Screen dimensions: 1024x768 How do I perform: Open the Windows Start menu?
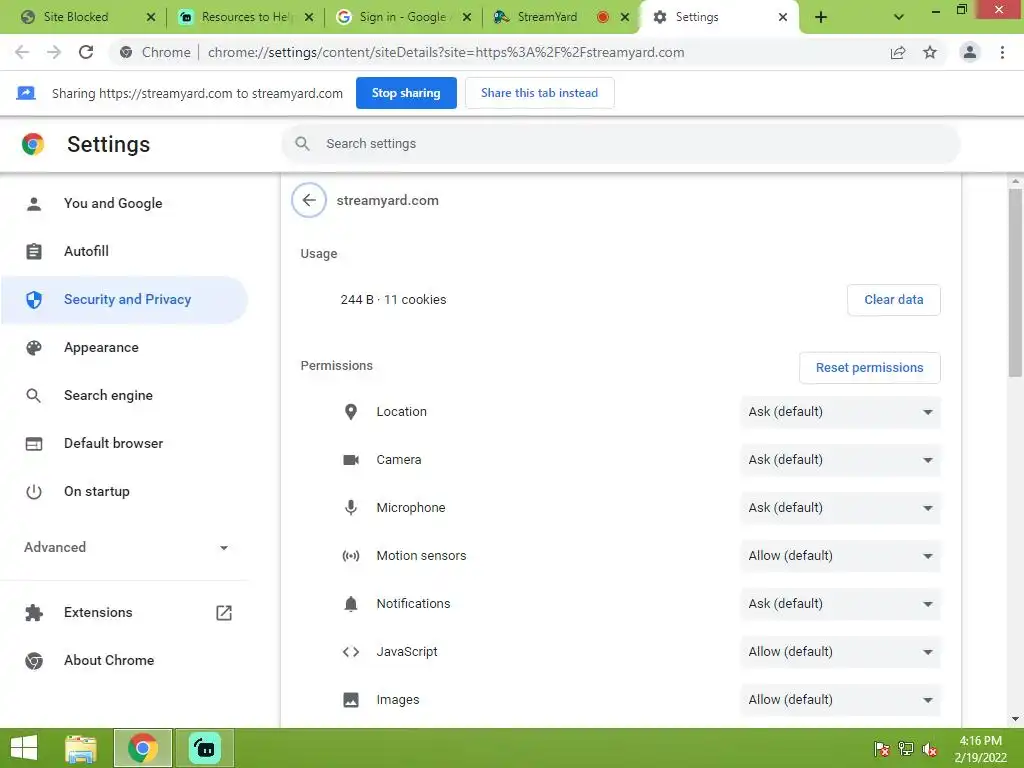click(24, 748)
